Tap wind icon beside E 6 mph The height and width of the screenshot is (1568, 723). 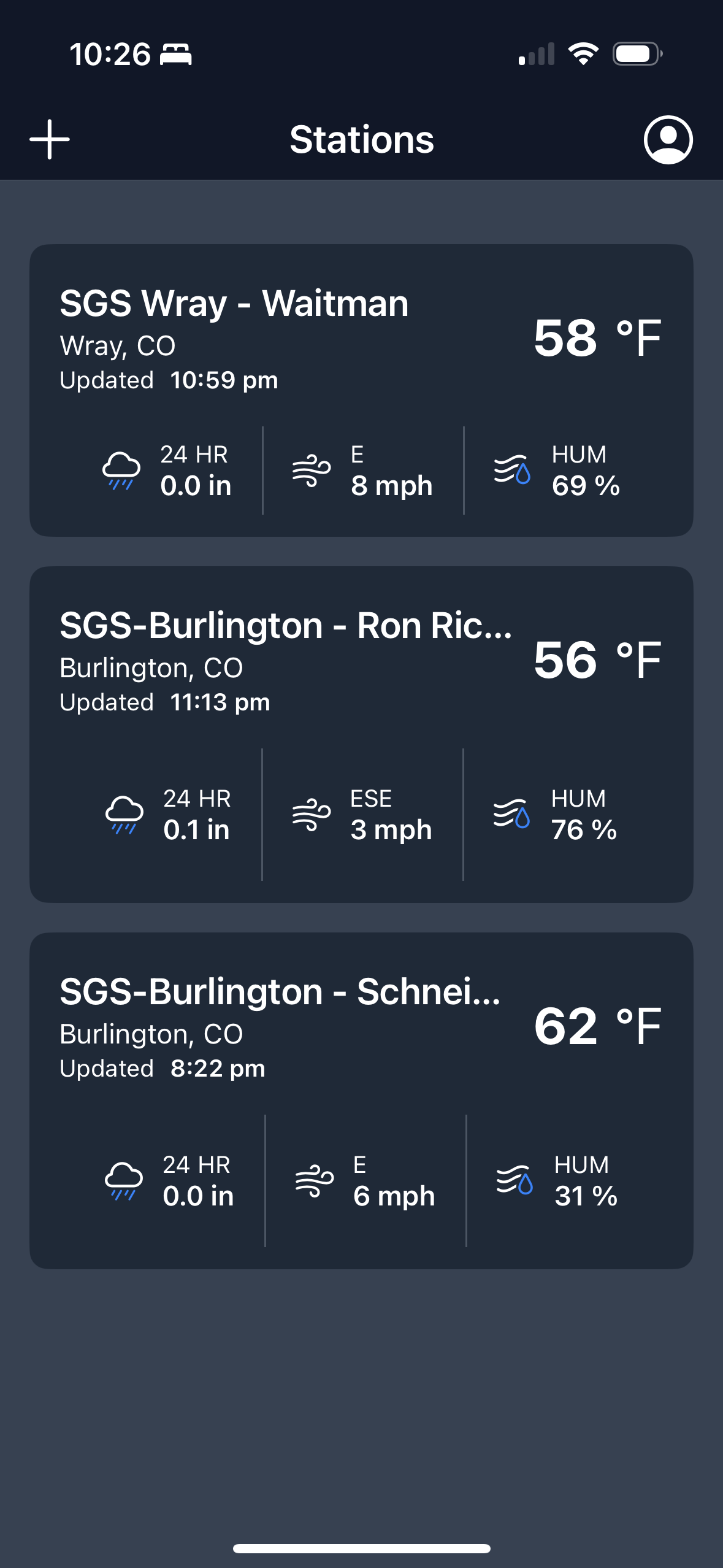(314, 1180)
